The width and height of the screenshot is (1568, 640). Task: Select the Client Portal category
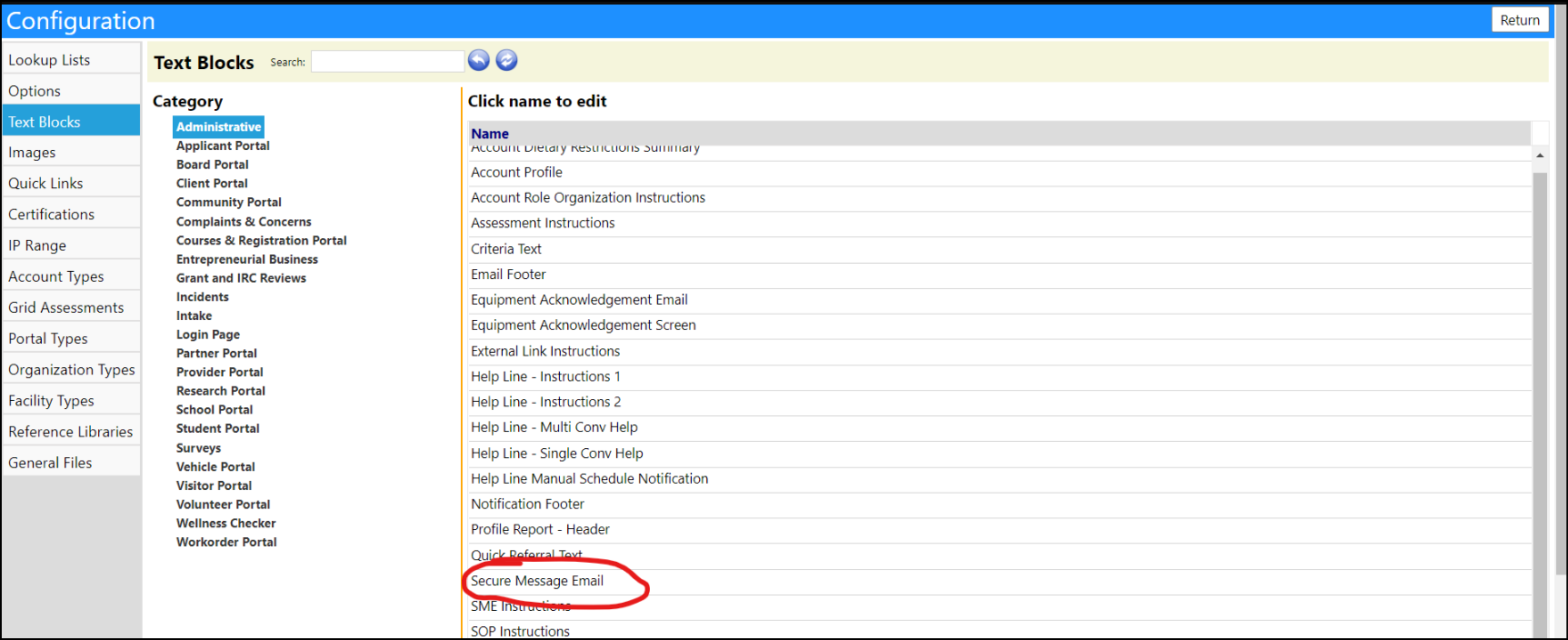212,184
